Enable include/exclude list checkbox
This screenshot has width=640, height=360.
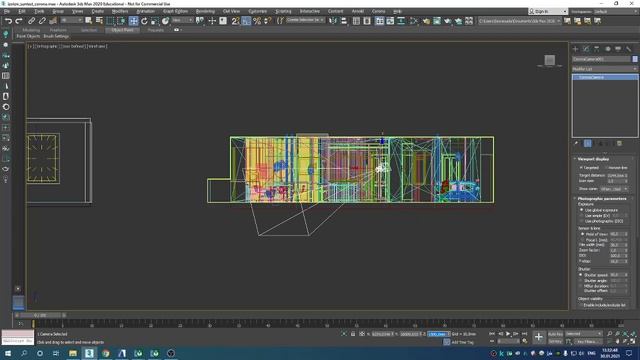(580, 305)
